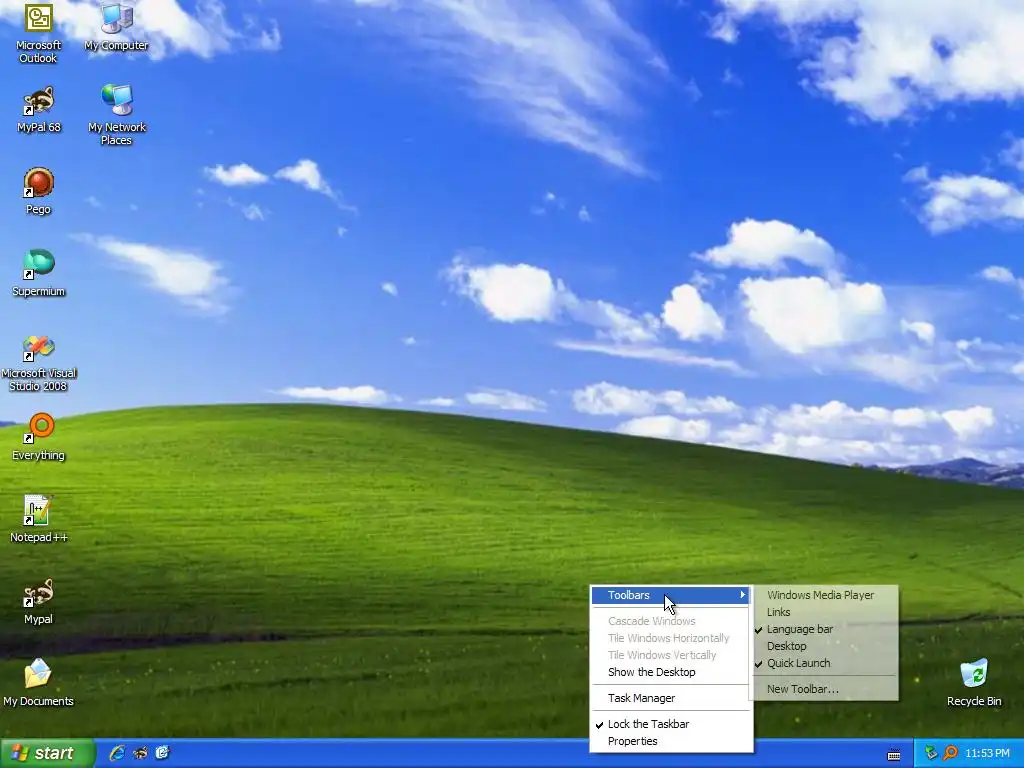Screen dimensions: 1024x768
Task: Click the third Quick Launch icon
Action: (163, 753)
